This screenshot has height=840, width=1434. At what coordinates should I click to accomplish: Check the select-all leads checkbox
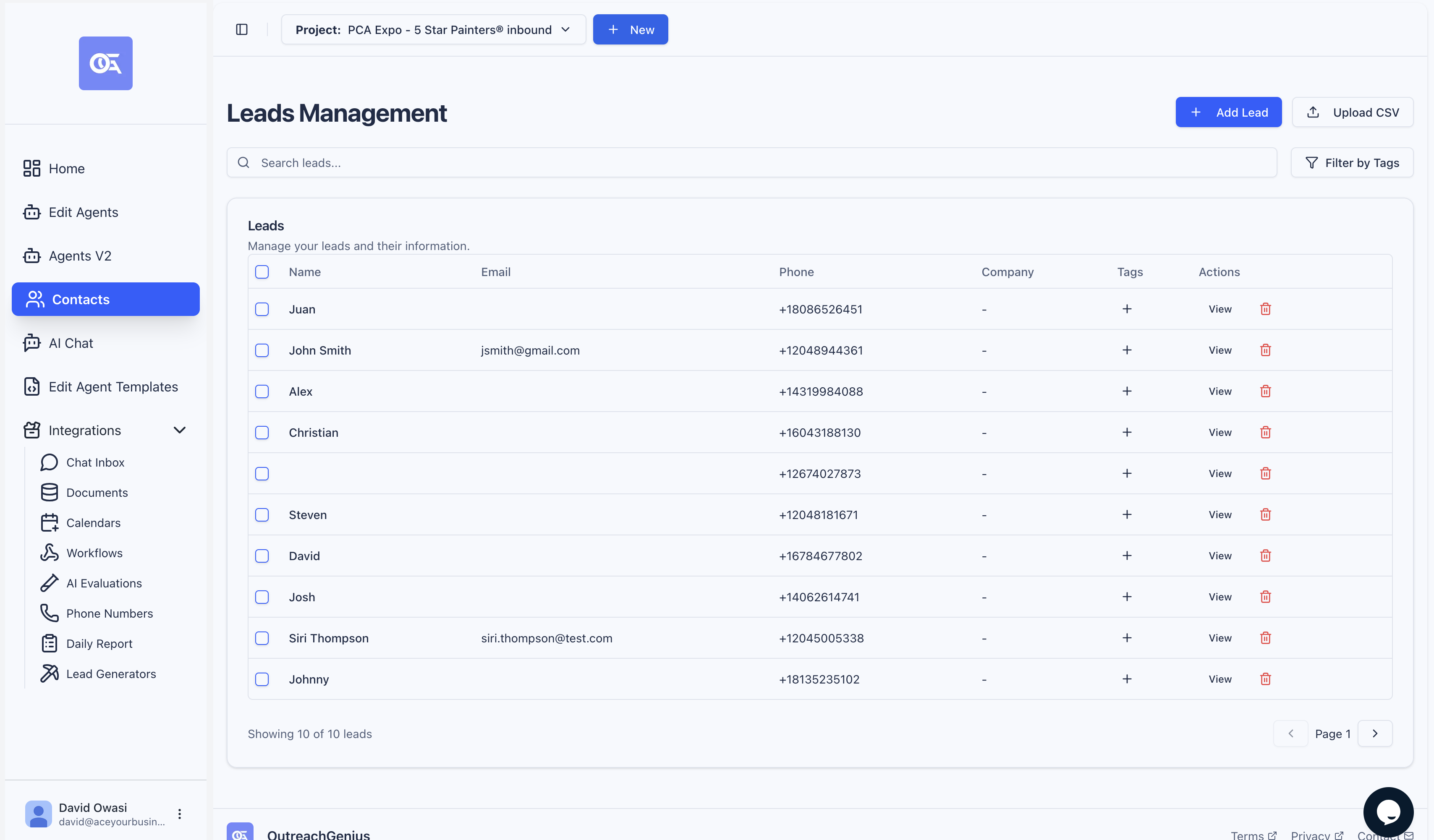[x=262, y=272]
